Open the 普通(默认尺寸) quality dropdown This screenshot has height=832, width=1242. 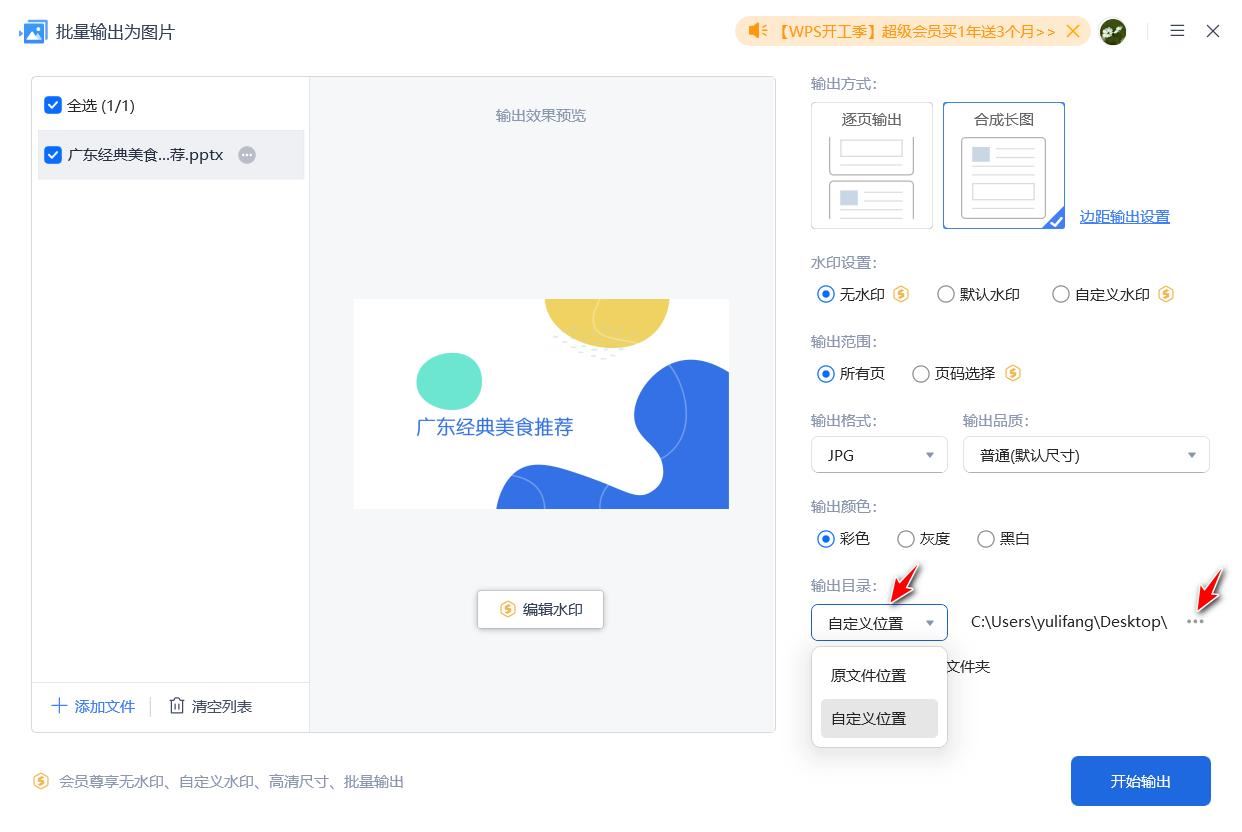click(x=1086, y=455)
